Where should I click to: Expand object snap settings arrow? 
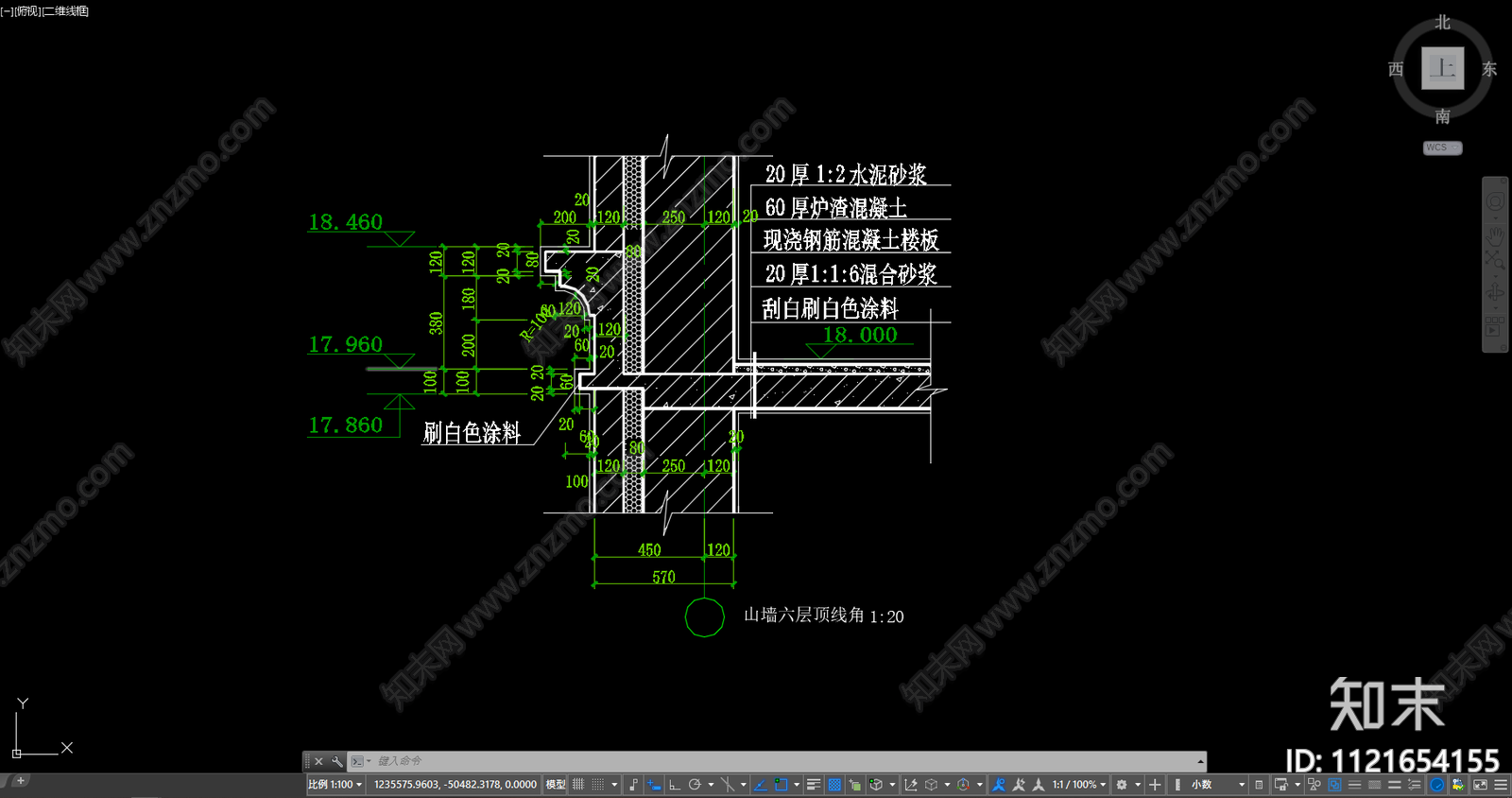point(797,785)
